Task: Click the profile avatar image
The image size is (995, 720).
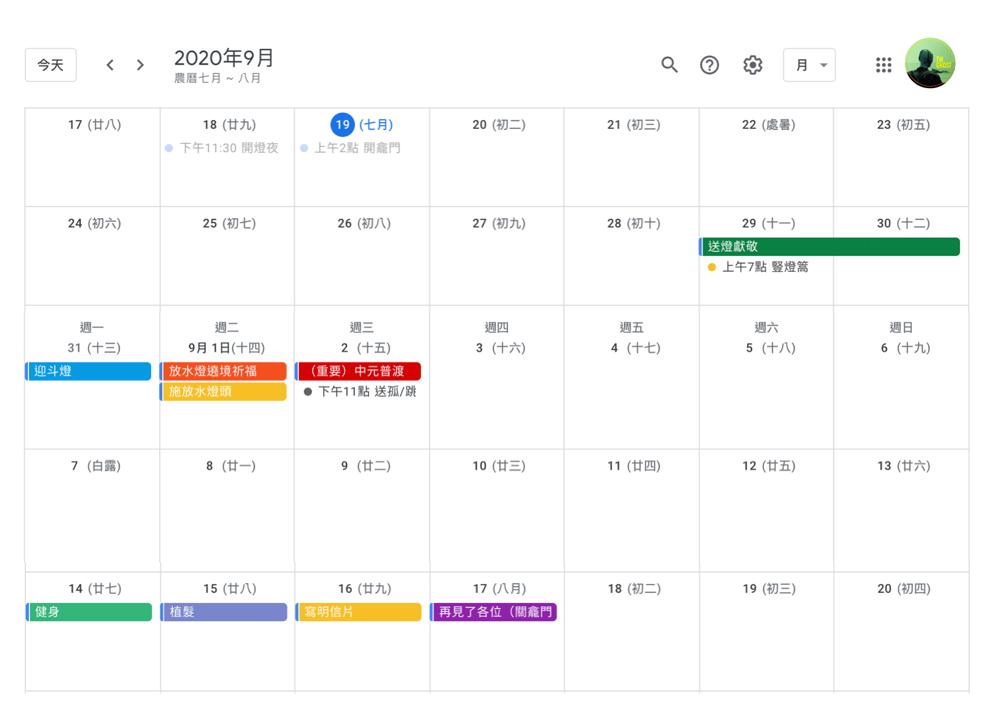Action: pyautogui.click(x=930, y=62)
